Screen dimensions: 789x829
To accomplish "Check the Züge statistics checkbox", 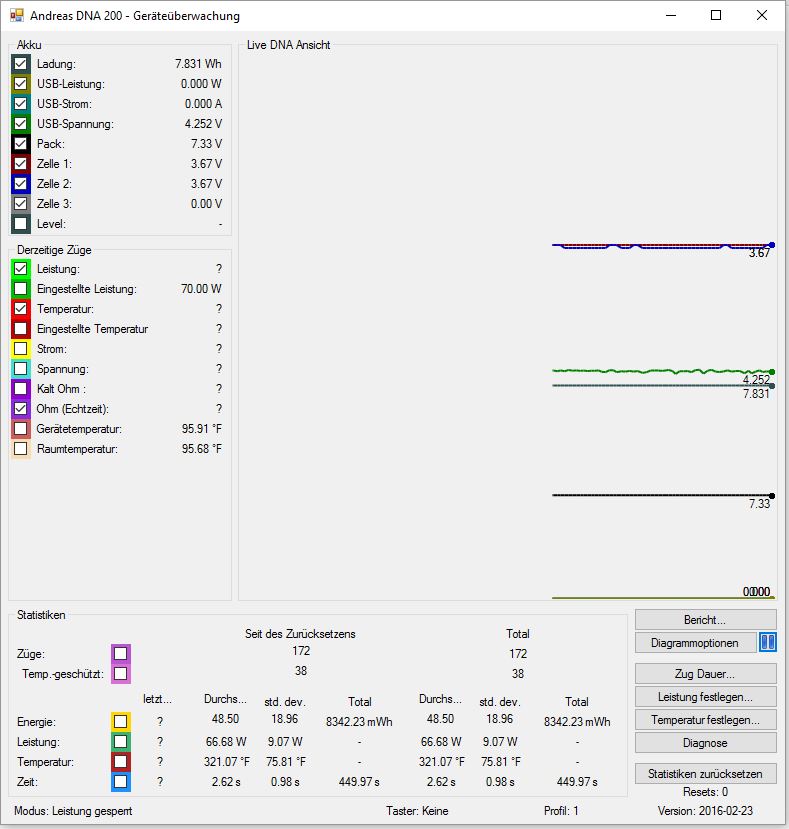I will tap(121, 654).
